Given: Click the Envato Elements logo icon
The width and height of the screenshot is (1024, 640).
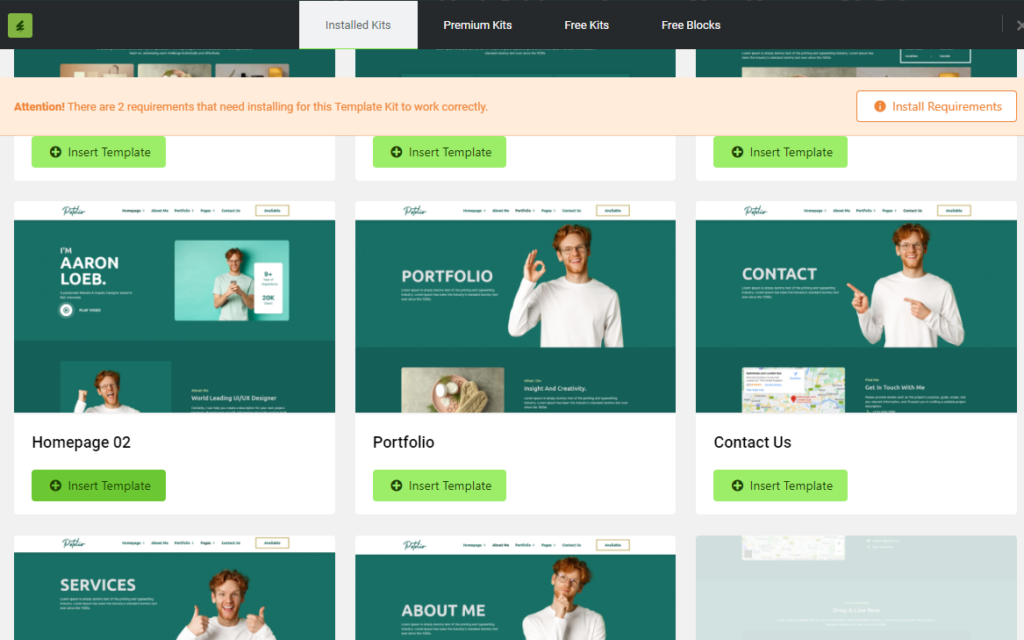Looking at the screenshot, I should [x=20, y=25].
